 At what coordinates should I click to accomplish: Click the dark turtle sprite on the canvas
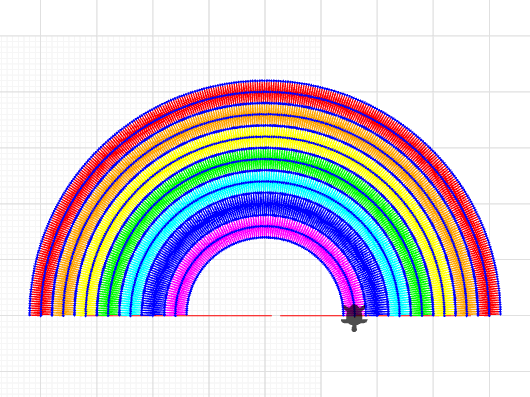(354, 318)
